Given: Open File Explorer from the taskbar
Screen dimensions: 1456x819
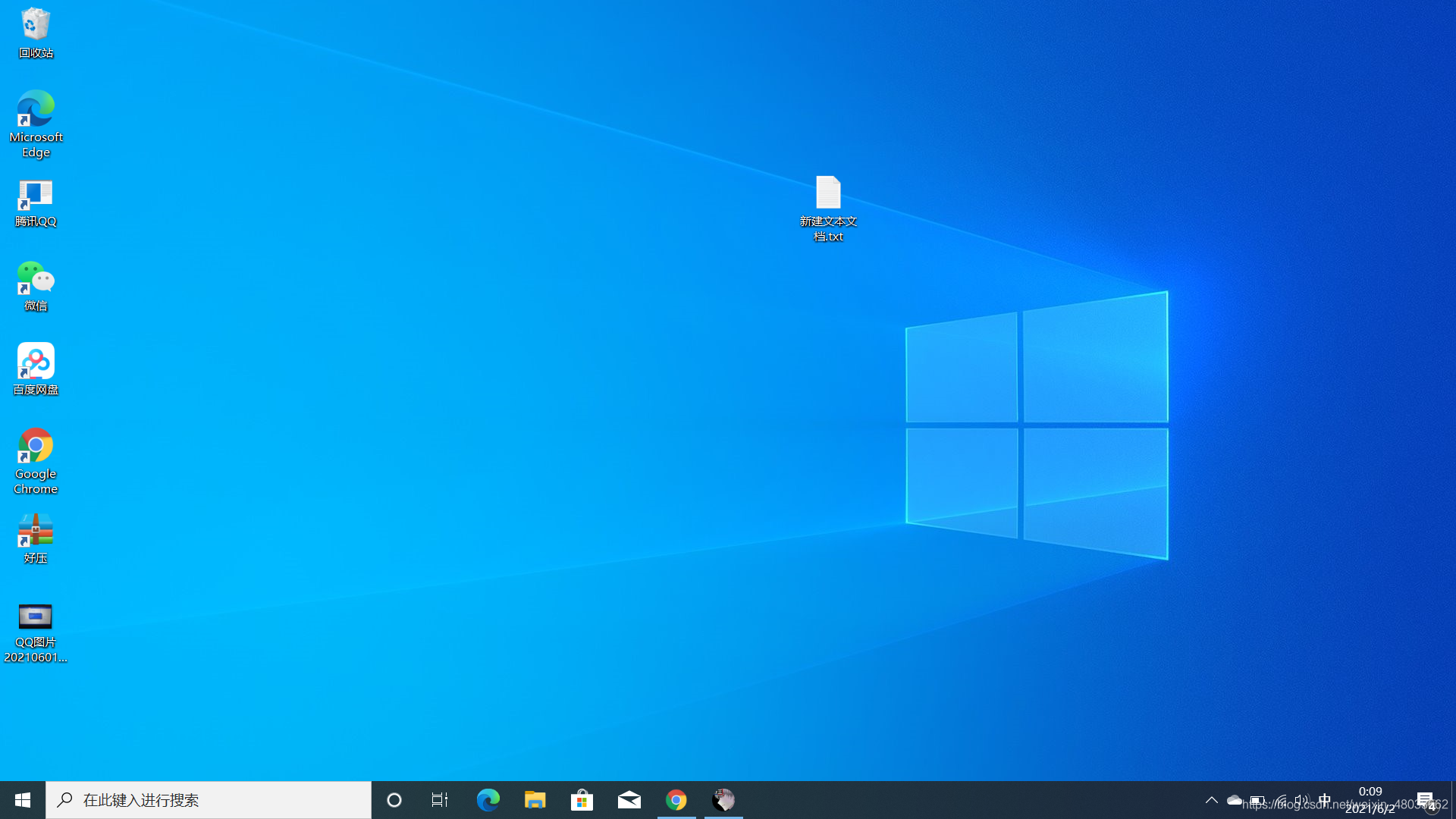Looking at the screenshot, I should [x=535, y=800].
